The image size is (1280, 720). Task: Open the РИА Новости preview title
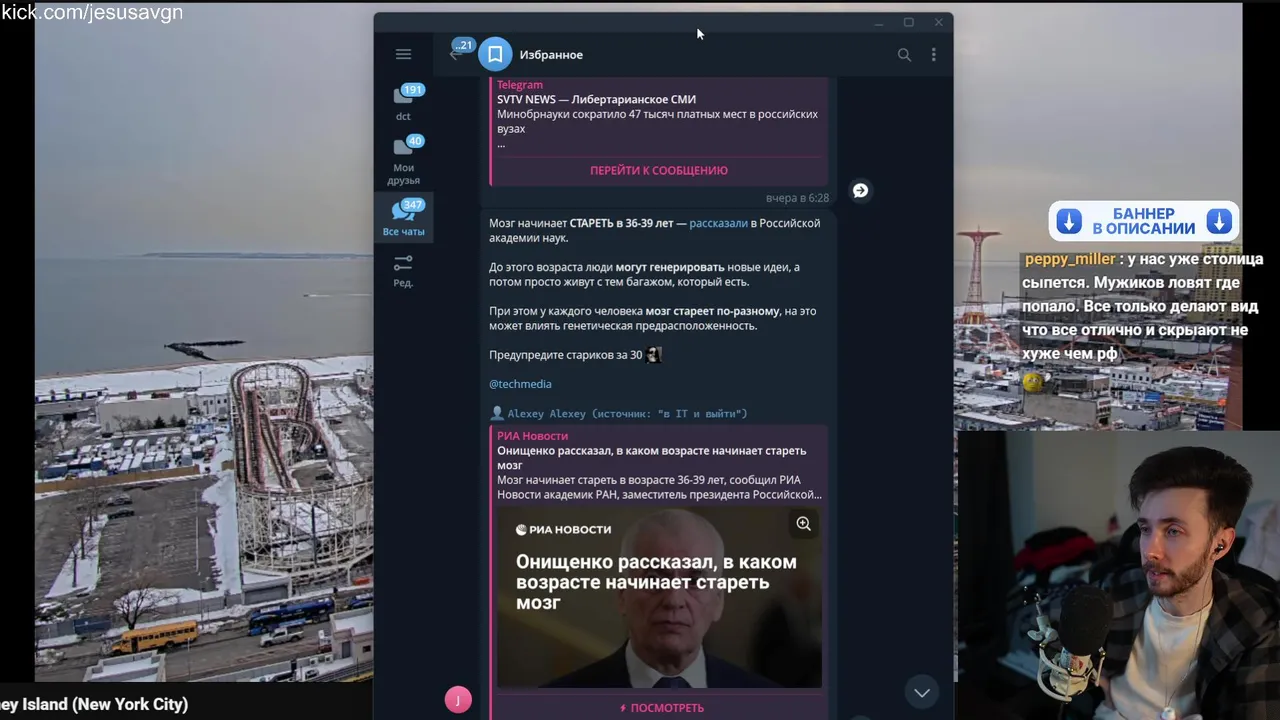532,436
